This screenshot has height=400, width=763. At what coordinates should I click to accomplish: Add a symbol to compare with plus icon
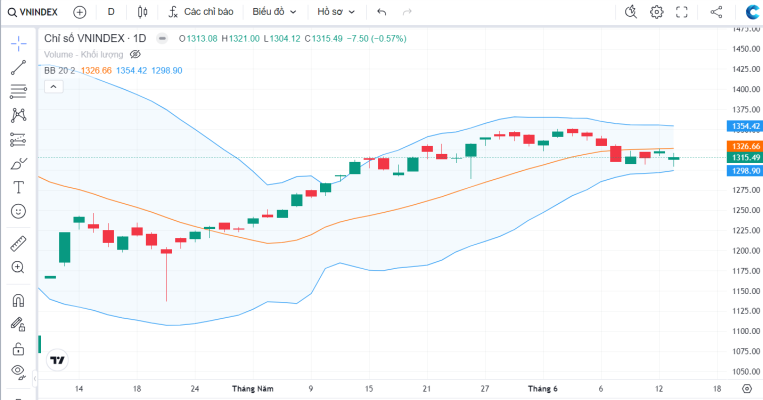(x=80, y=12)
